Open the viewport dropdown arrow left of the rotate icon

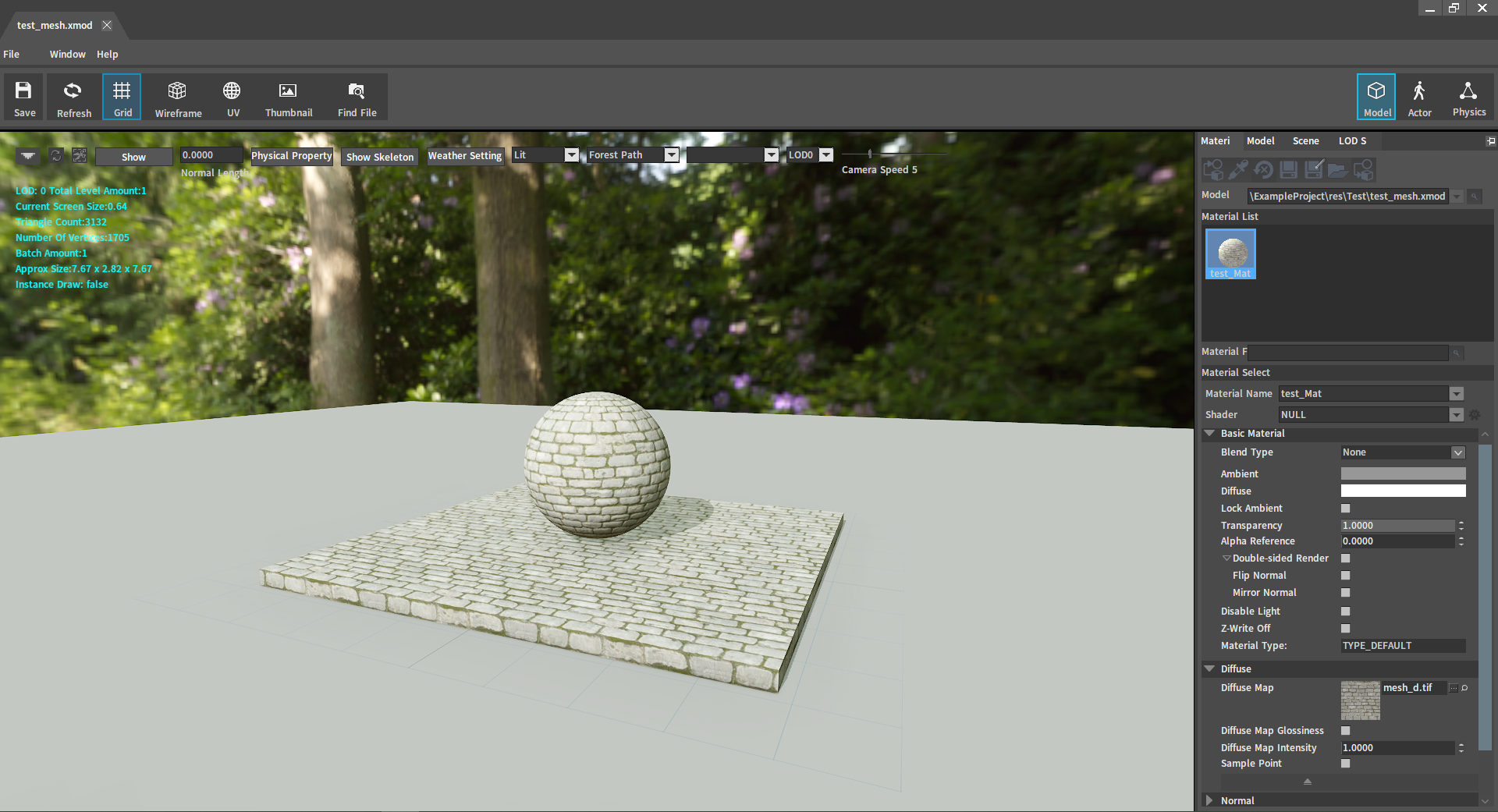[x=28, y=155]
